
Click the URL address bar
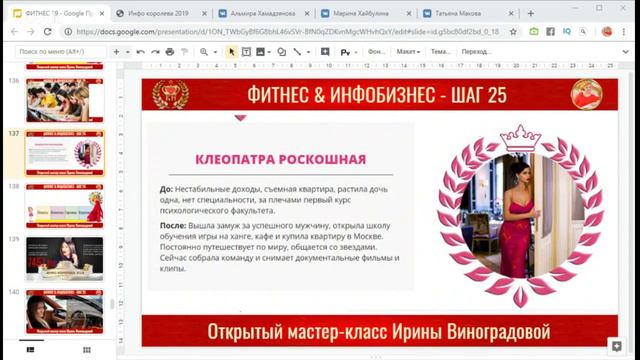pyautogui.click(x=288, y=31)
